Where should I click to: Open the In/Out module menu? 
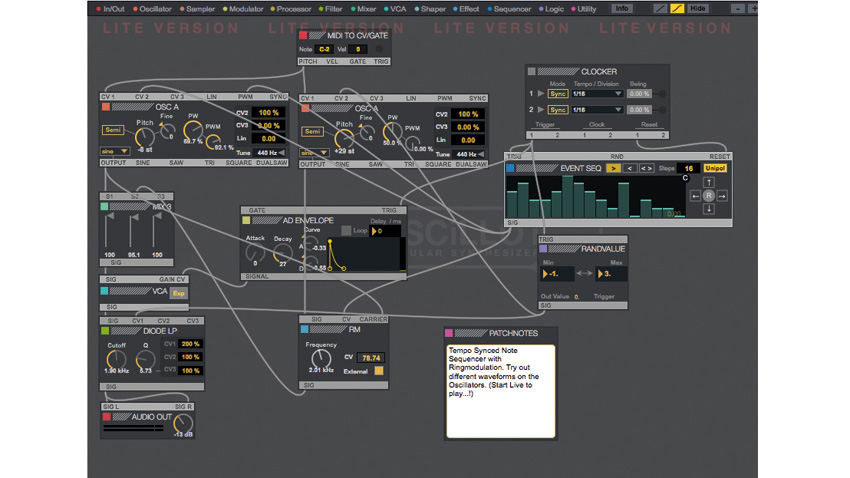110,9
